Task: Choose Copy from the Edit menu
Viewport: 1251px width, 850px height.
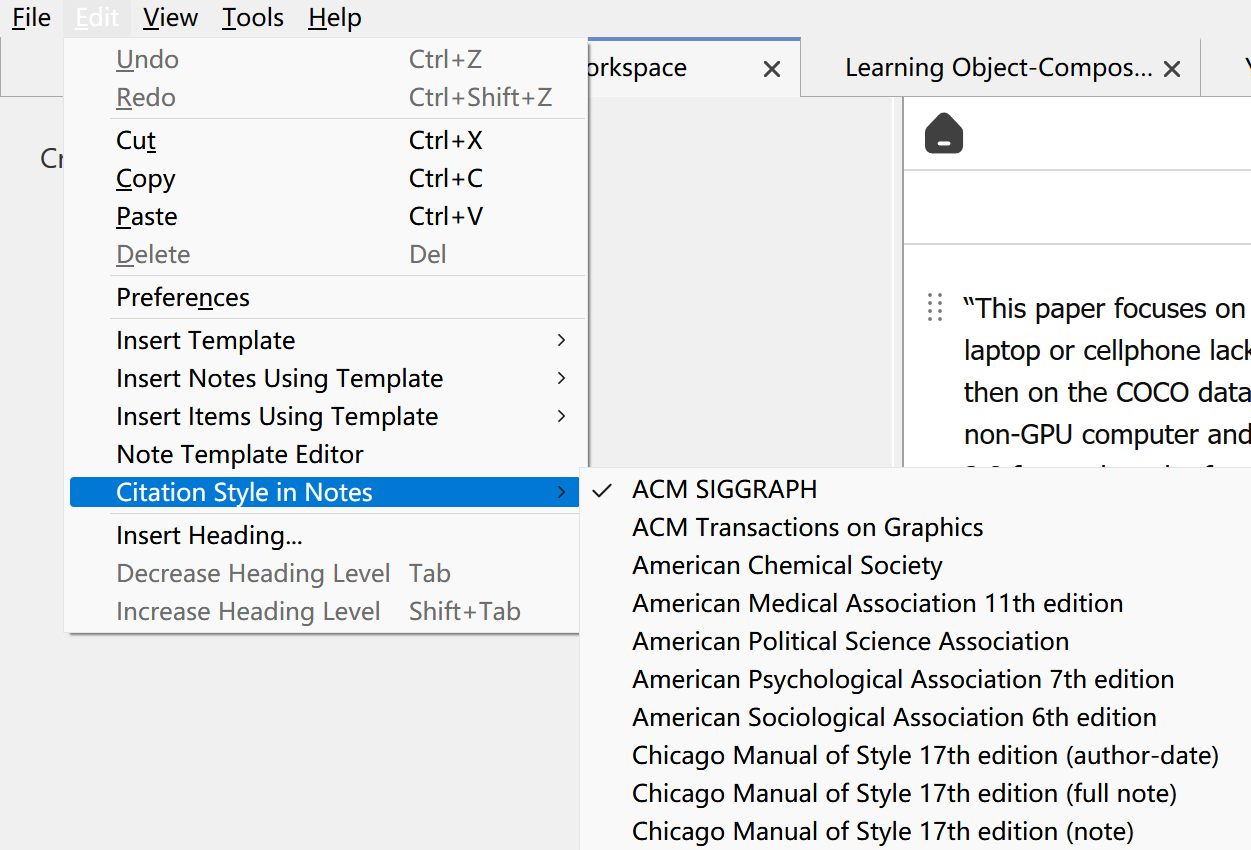Action: pyautogui.click(x=326, y=179)
